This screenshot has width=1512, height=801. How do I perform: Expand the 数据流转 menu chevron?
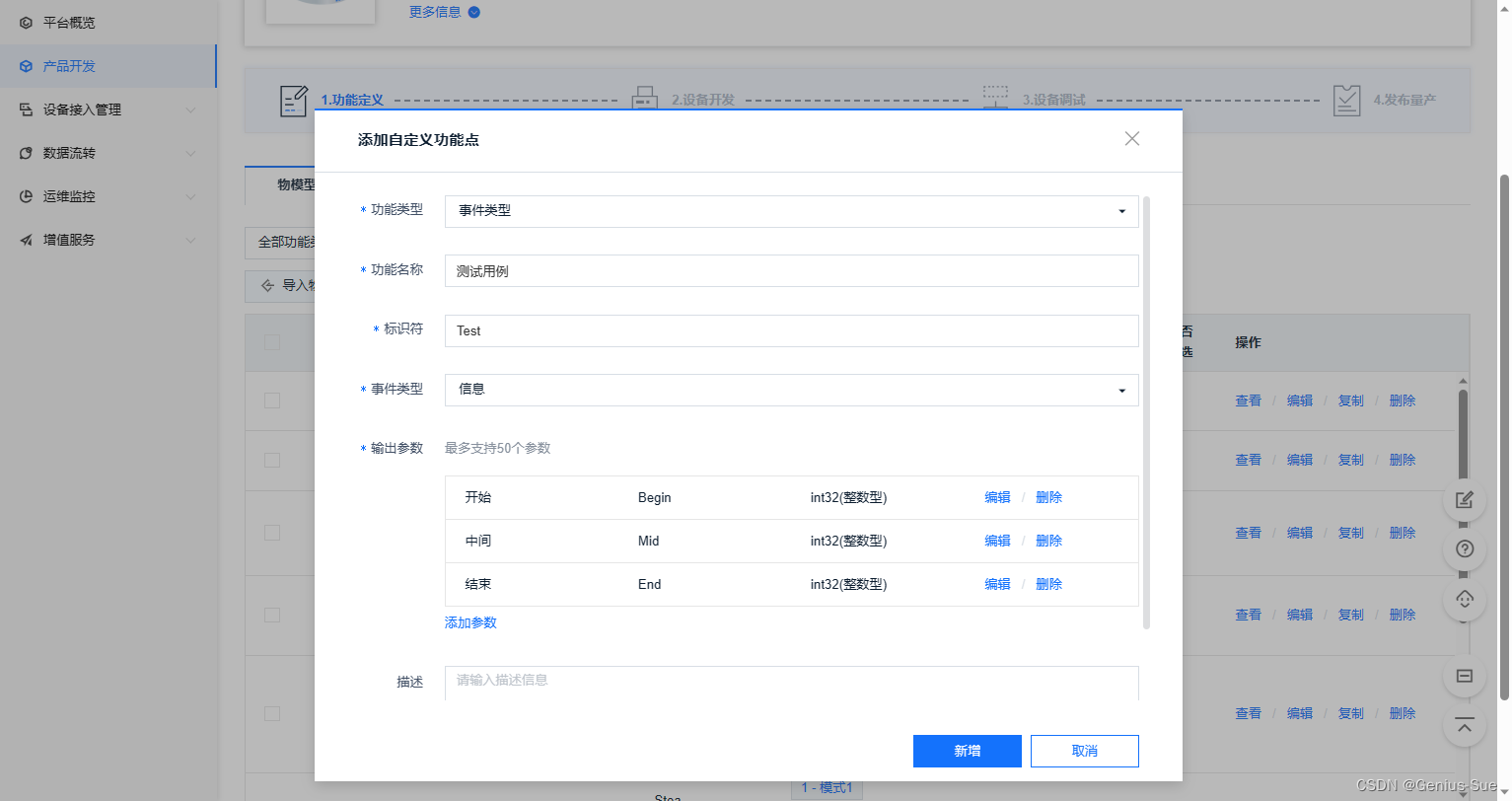point(190,153)
